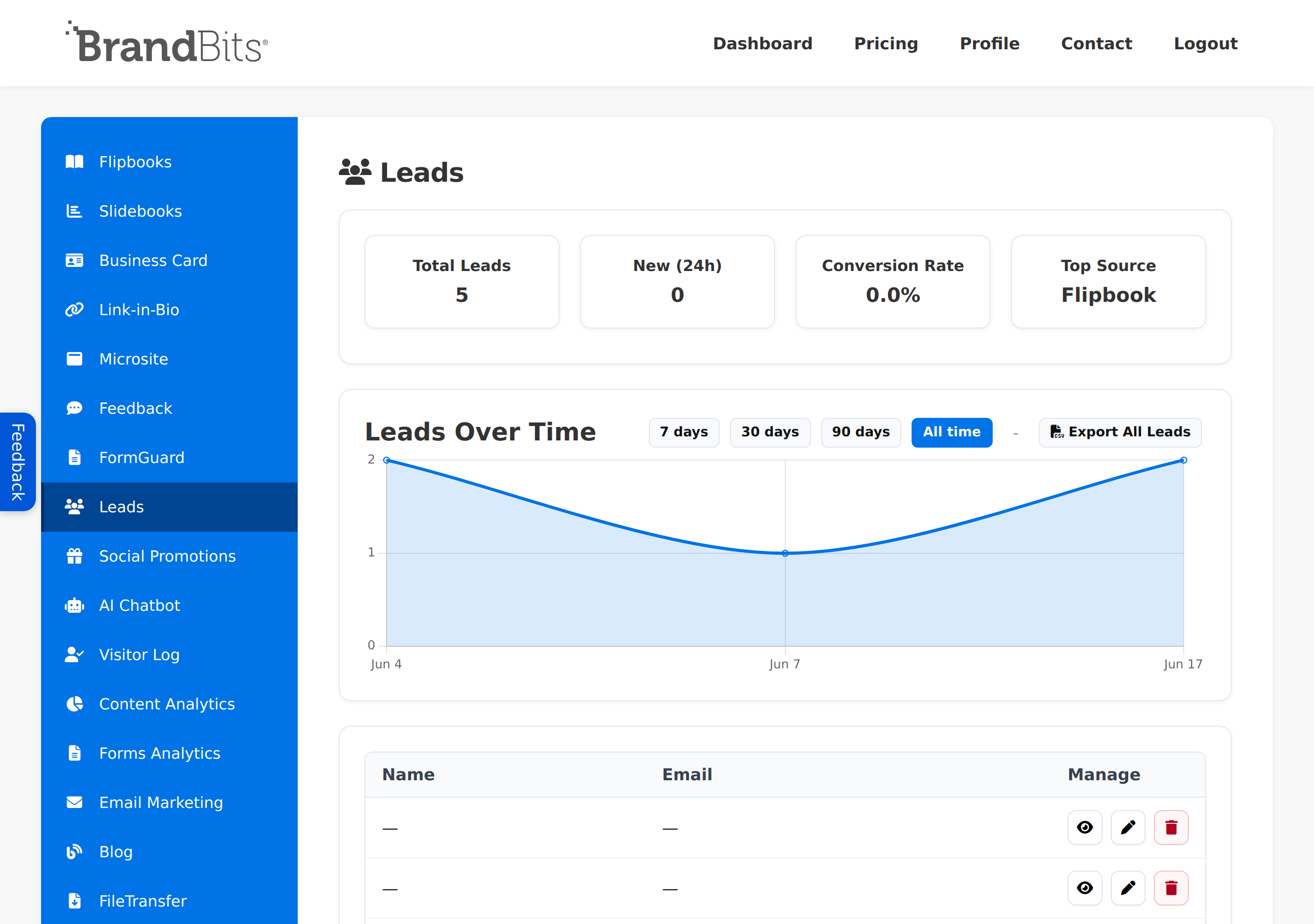
Task: Click the Email Marketing envelope icon
Action: [74, 803]
